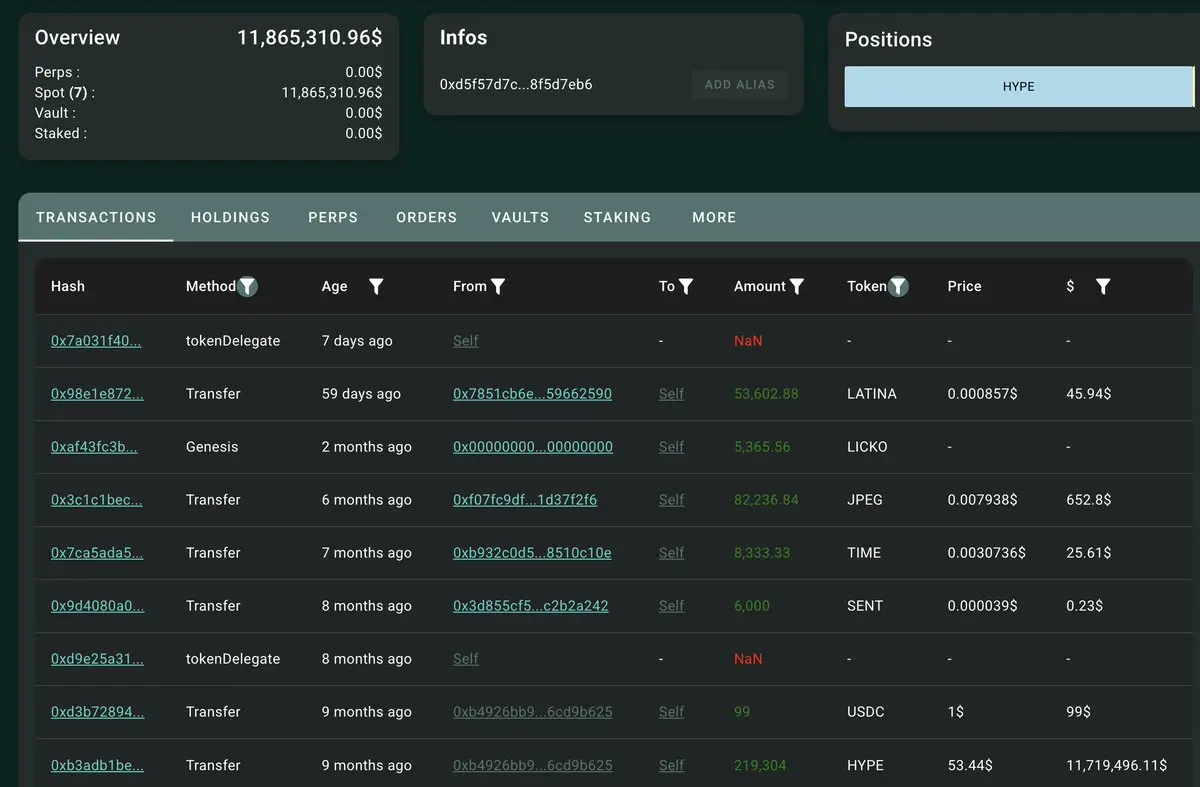Switch to the Holdings tab

pyautogui.click(x=230, y=217)
